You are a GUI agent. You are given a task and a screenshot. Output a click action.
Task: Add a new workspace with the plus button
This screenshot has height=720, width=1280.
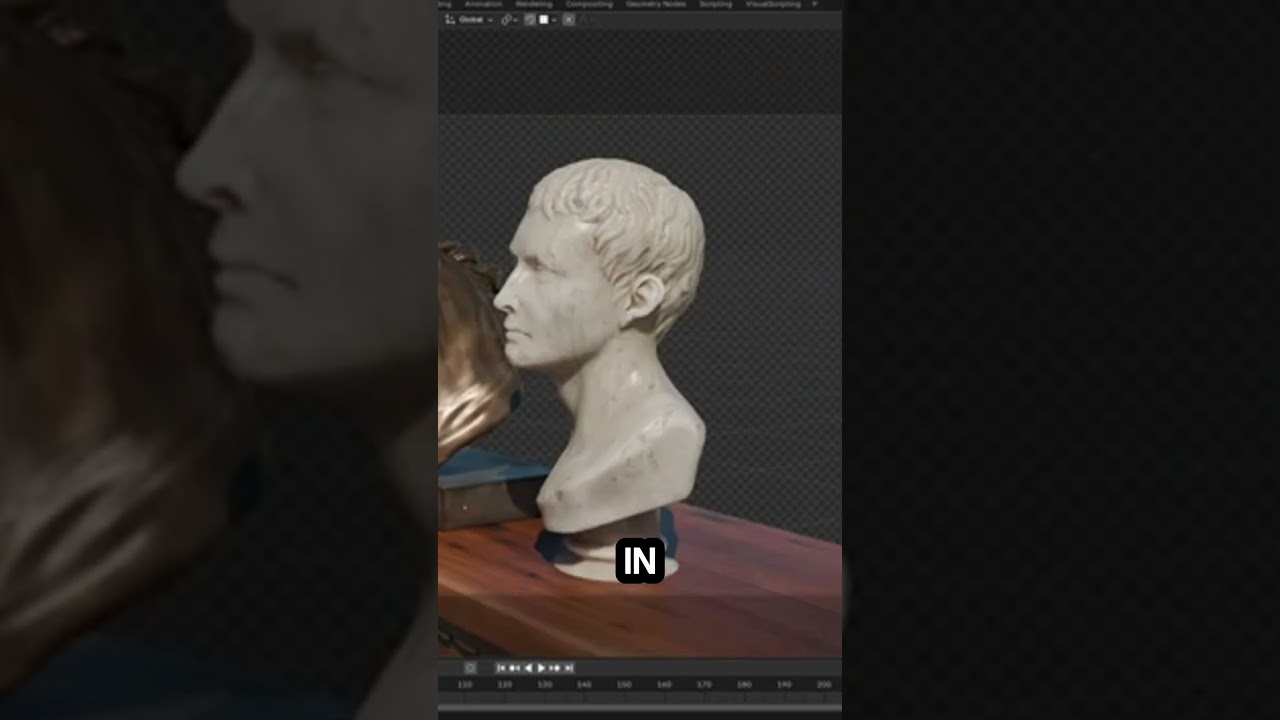point(814,4)
